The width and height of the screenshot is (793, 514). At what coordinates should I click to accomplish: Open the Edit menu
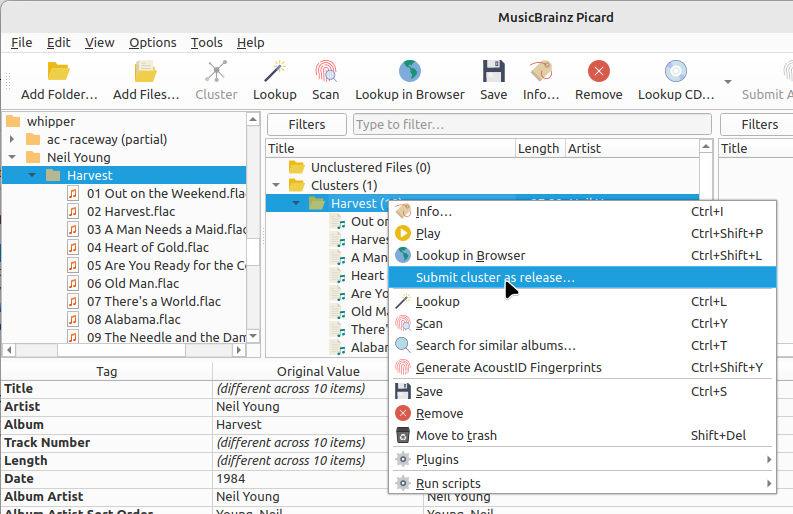pos(59,42)
